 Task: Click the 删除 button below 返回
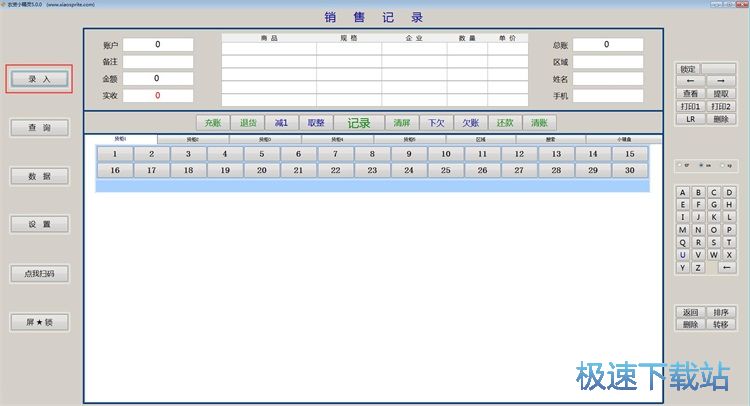690,324
